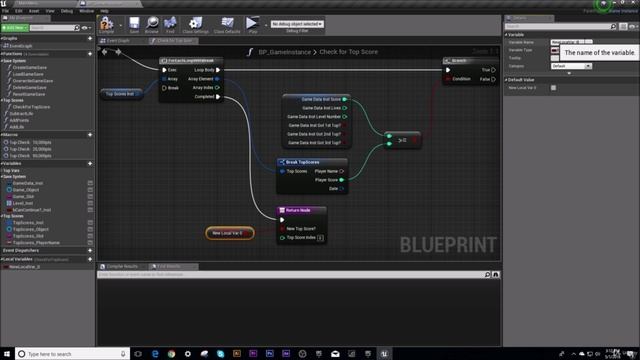Viewport: 640px width, 360px height.
Task: Select NewLocalVar_0 in Local Variables
Action: [24, 267]
